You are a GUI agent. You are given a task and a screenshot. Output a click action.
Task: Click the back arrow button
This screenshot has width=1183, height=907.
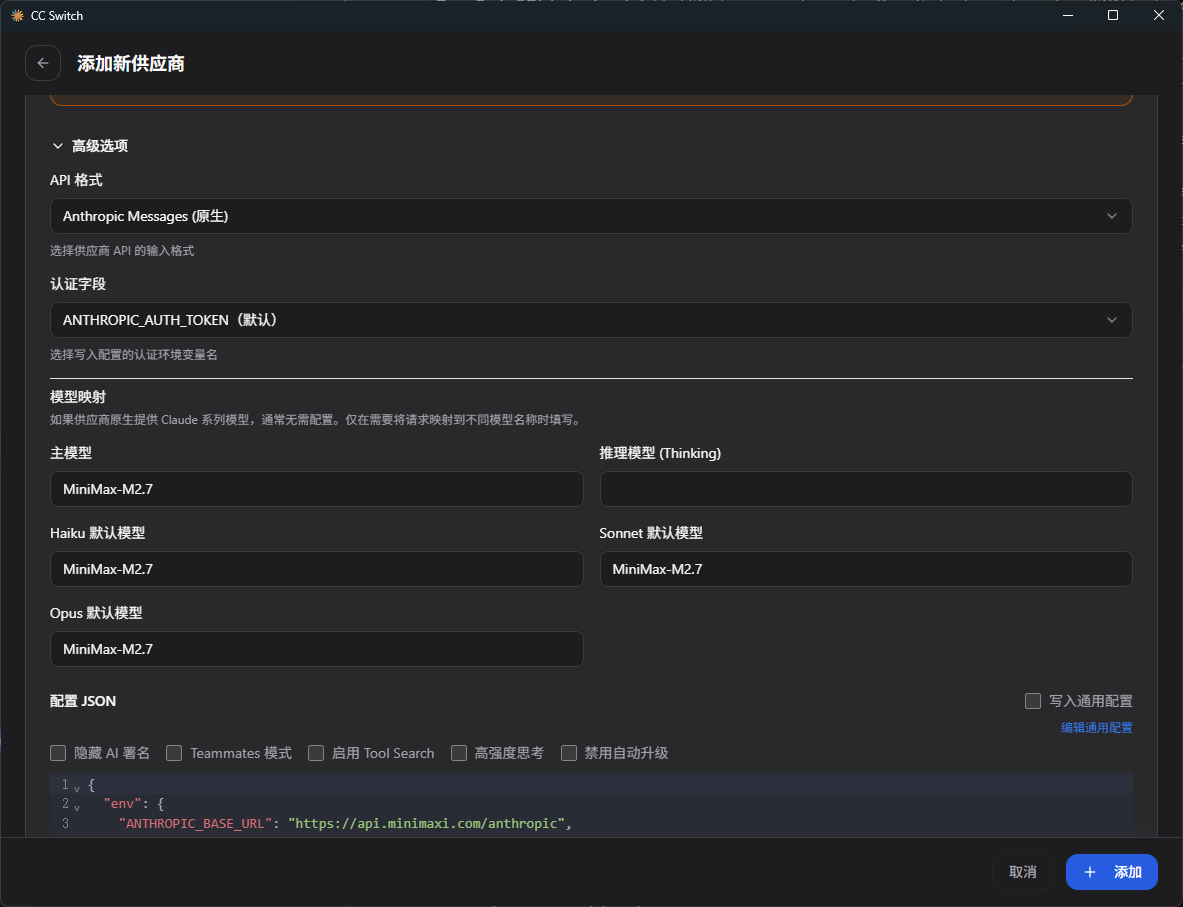click(43, 63)
